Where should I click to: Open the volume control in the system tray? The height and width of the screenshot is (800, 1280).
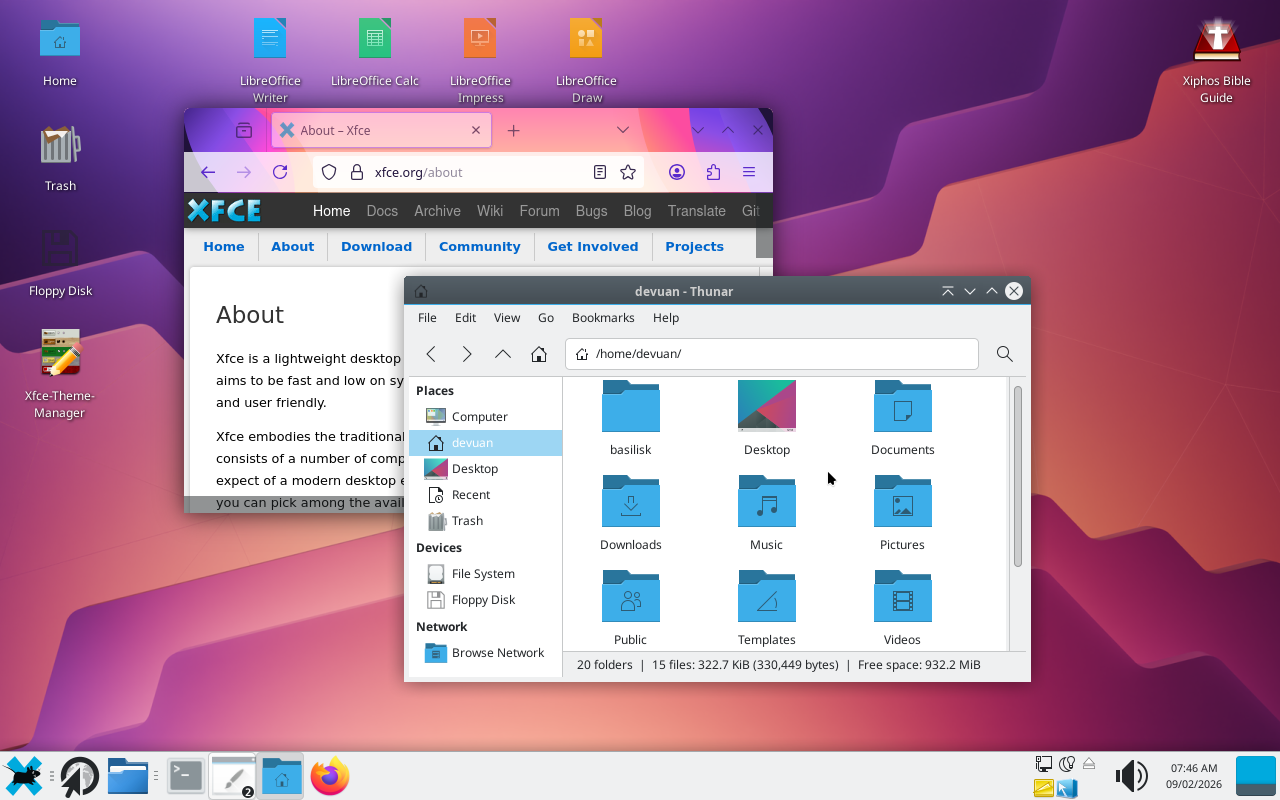tap(1131, 776)
